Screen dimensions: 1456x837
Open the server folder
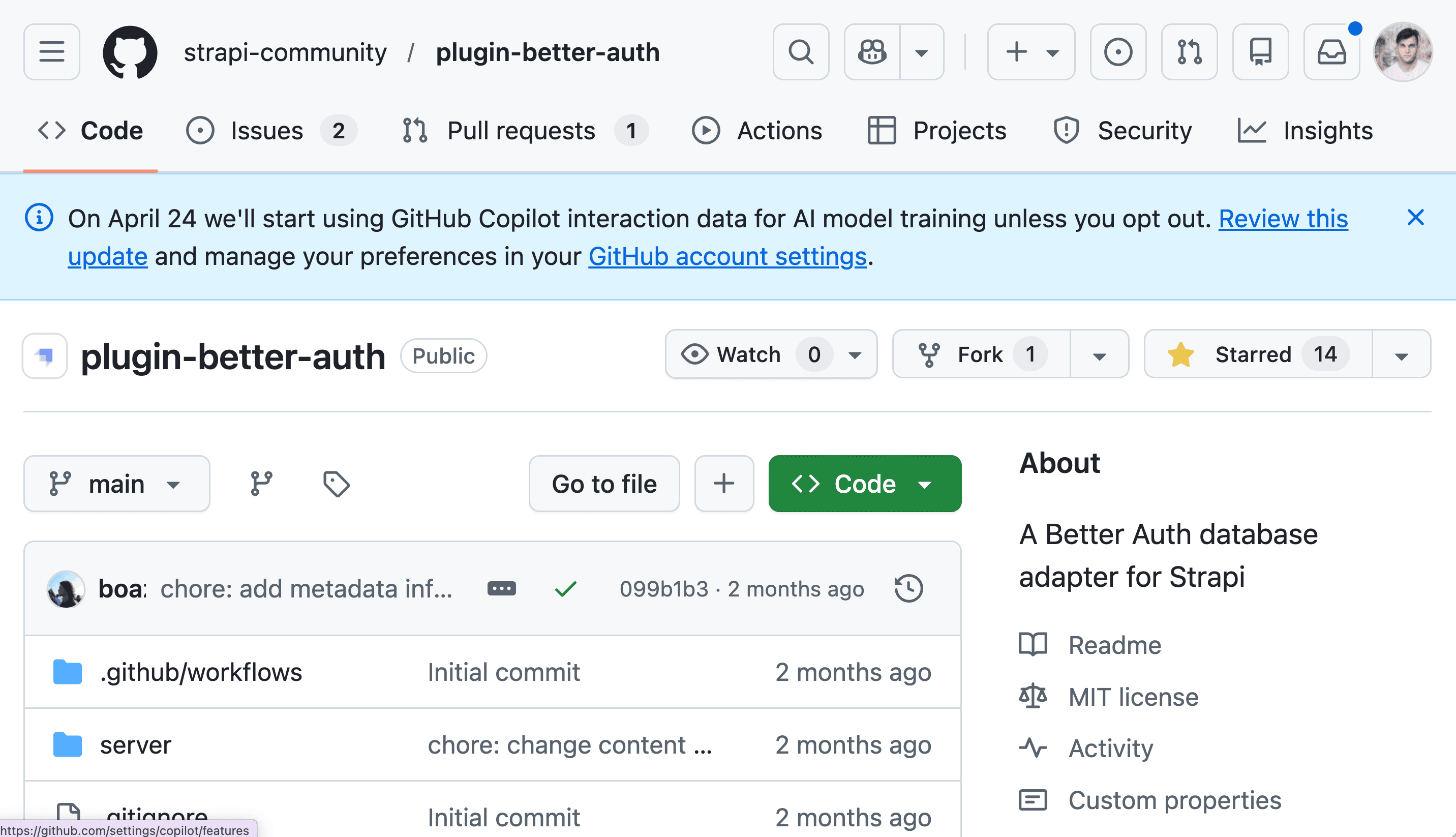[136, 745]
